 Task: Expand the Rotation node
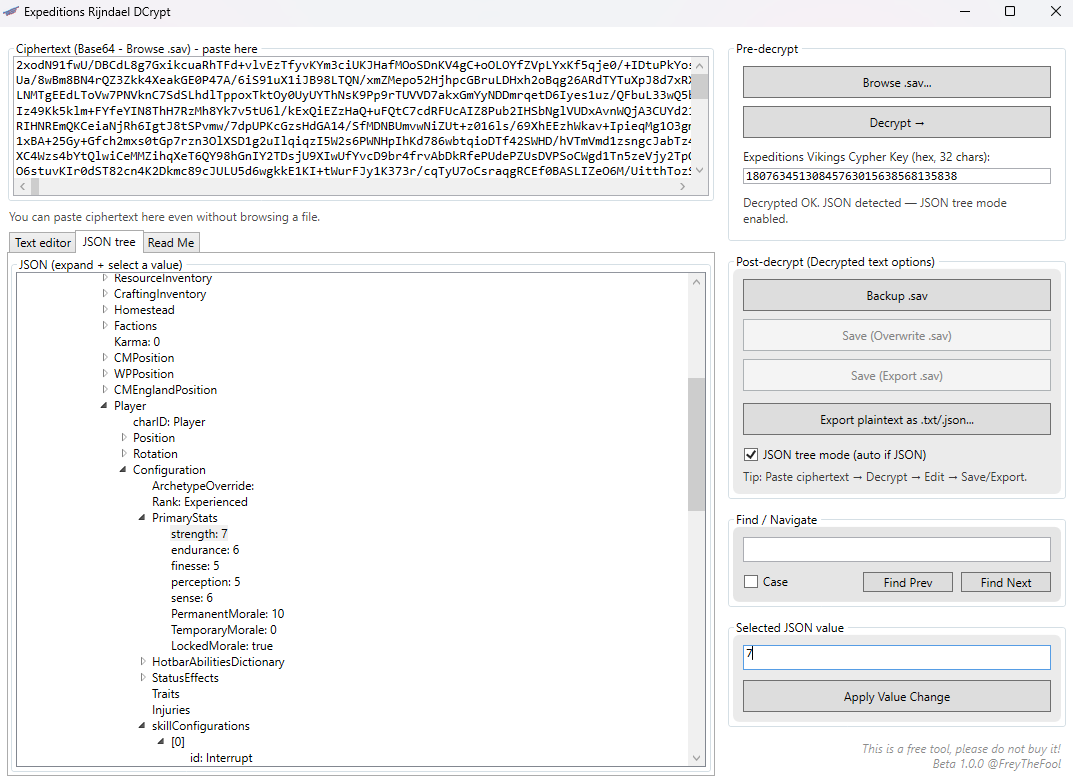[124, 454]
